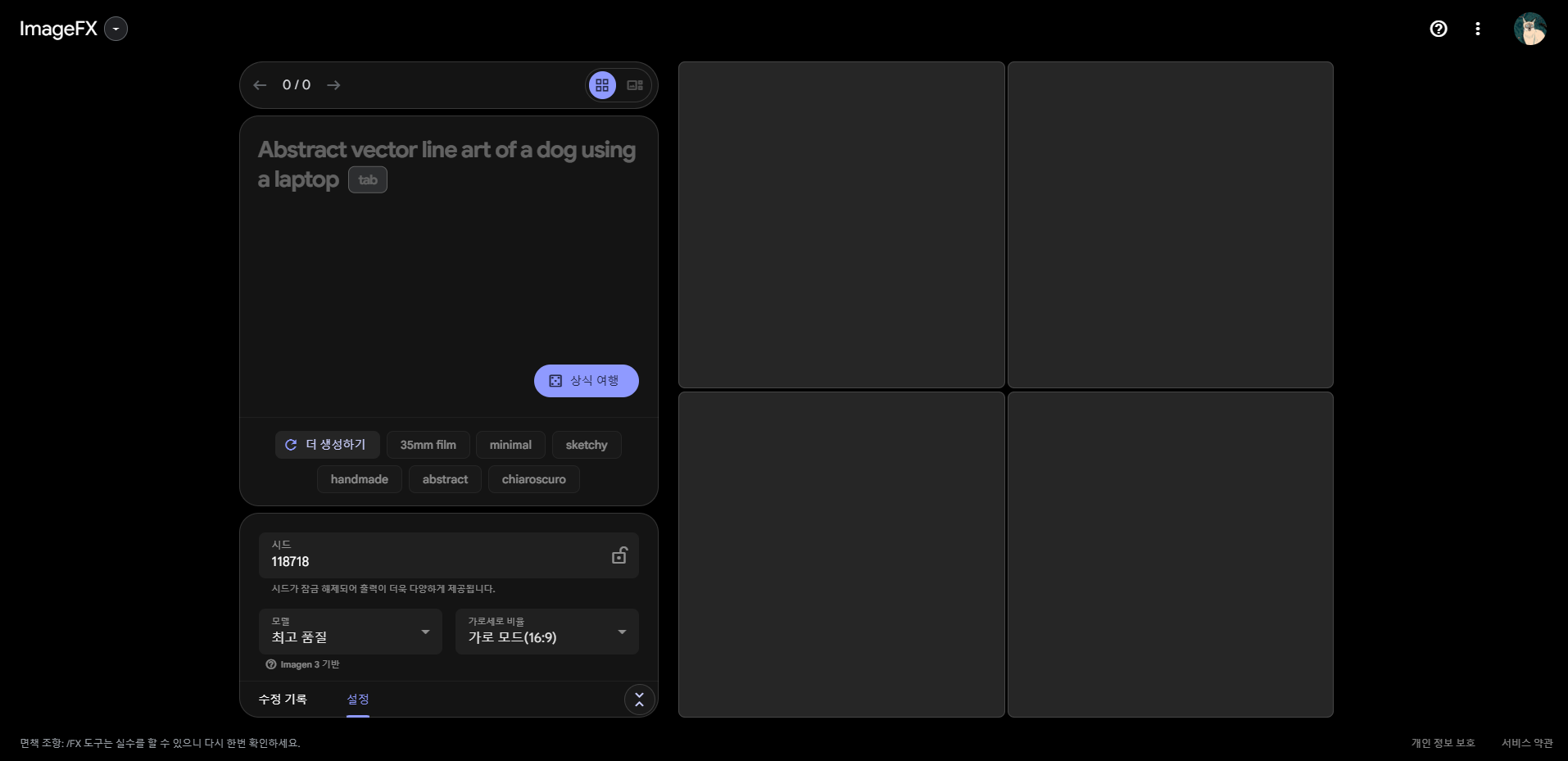Toggle the seed lock icon
This screenshot has width=1568, height=761.
pos(619,555)
